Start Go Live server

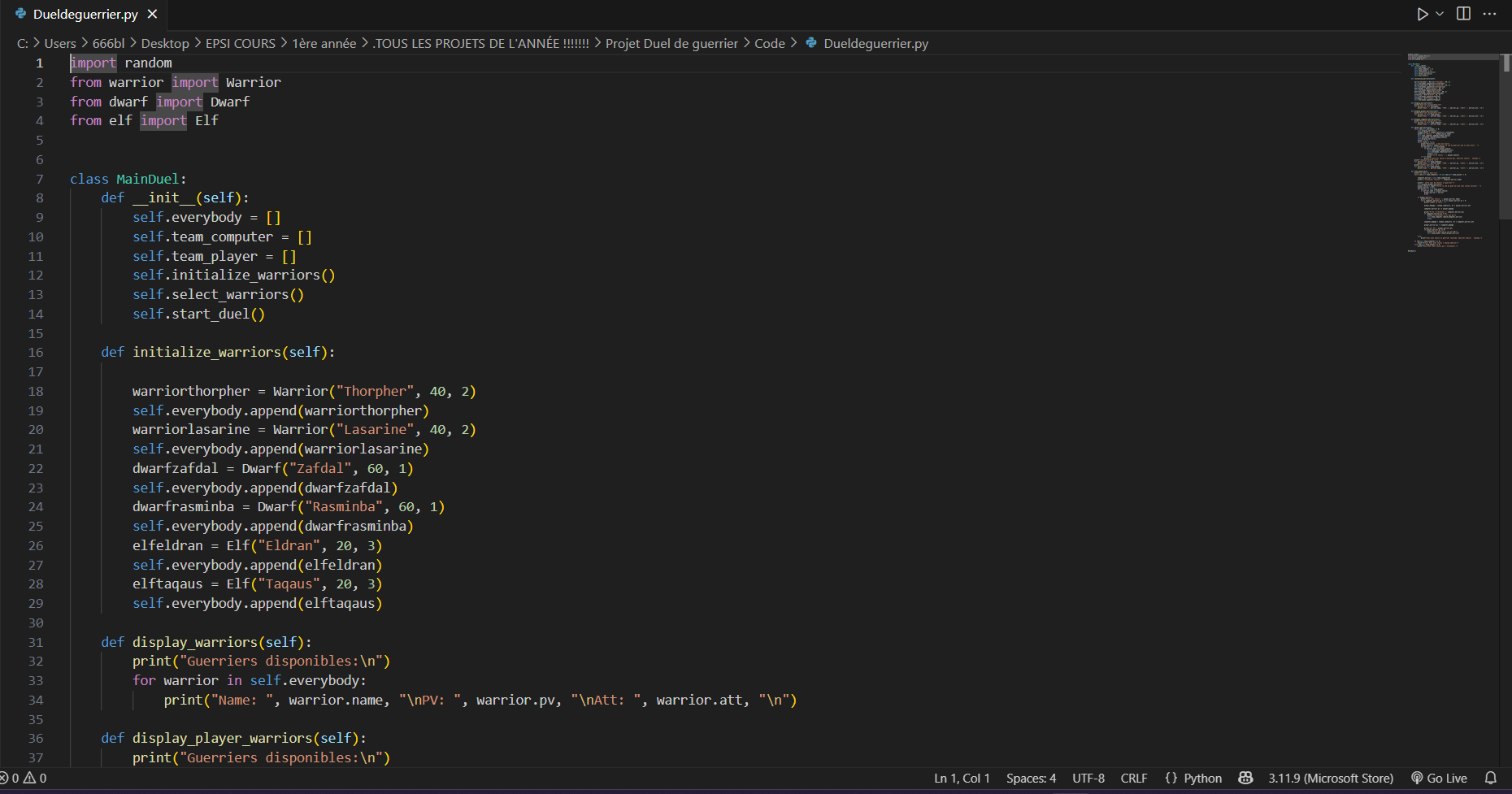click(1439, 778)
